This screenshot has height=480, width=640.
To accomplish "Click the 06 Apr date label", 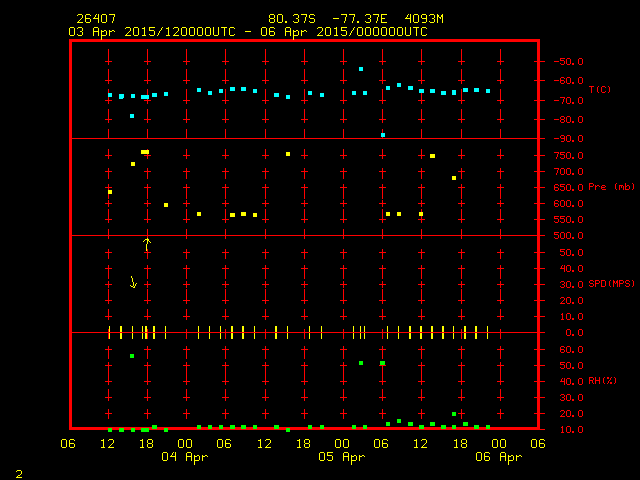I will coord(498,457).
